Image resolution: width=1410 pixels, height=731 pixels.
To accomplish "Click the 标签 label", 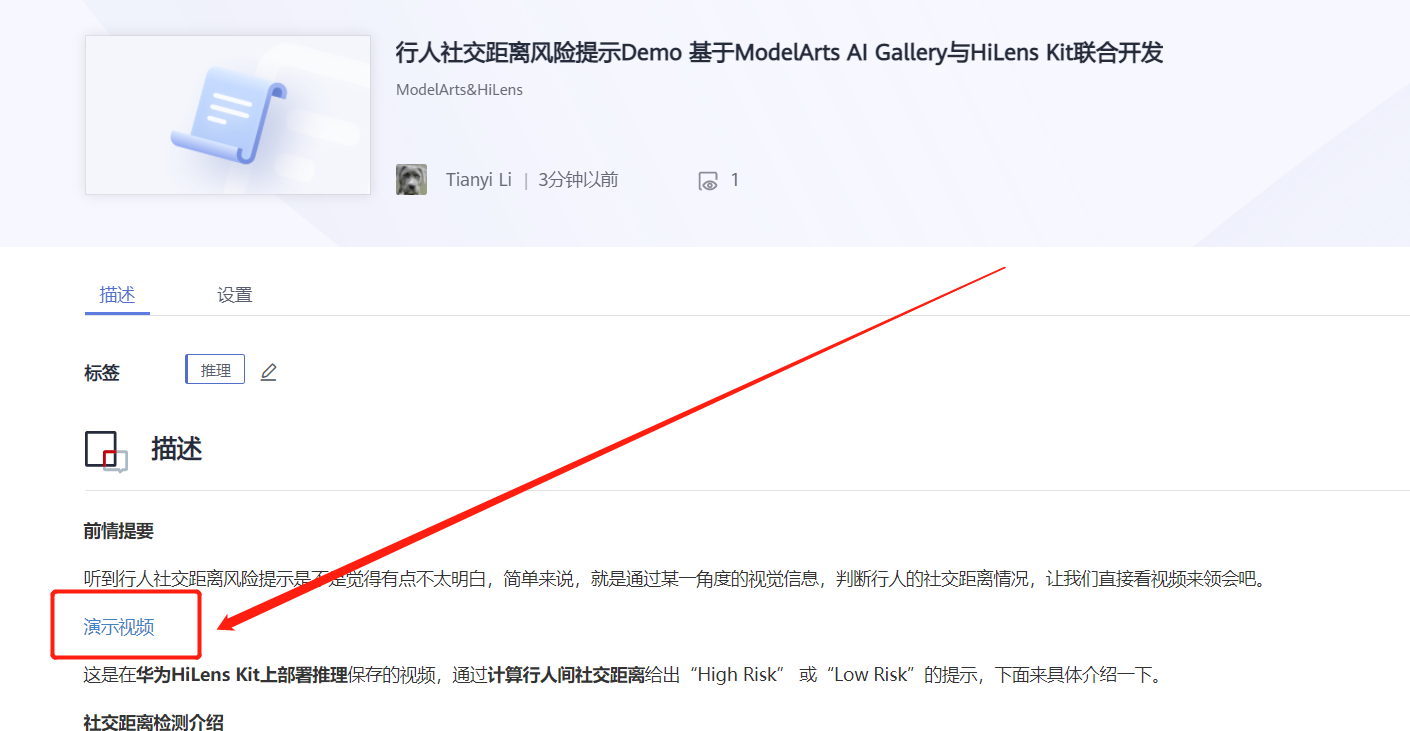I will pos(102,372).
